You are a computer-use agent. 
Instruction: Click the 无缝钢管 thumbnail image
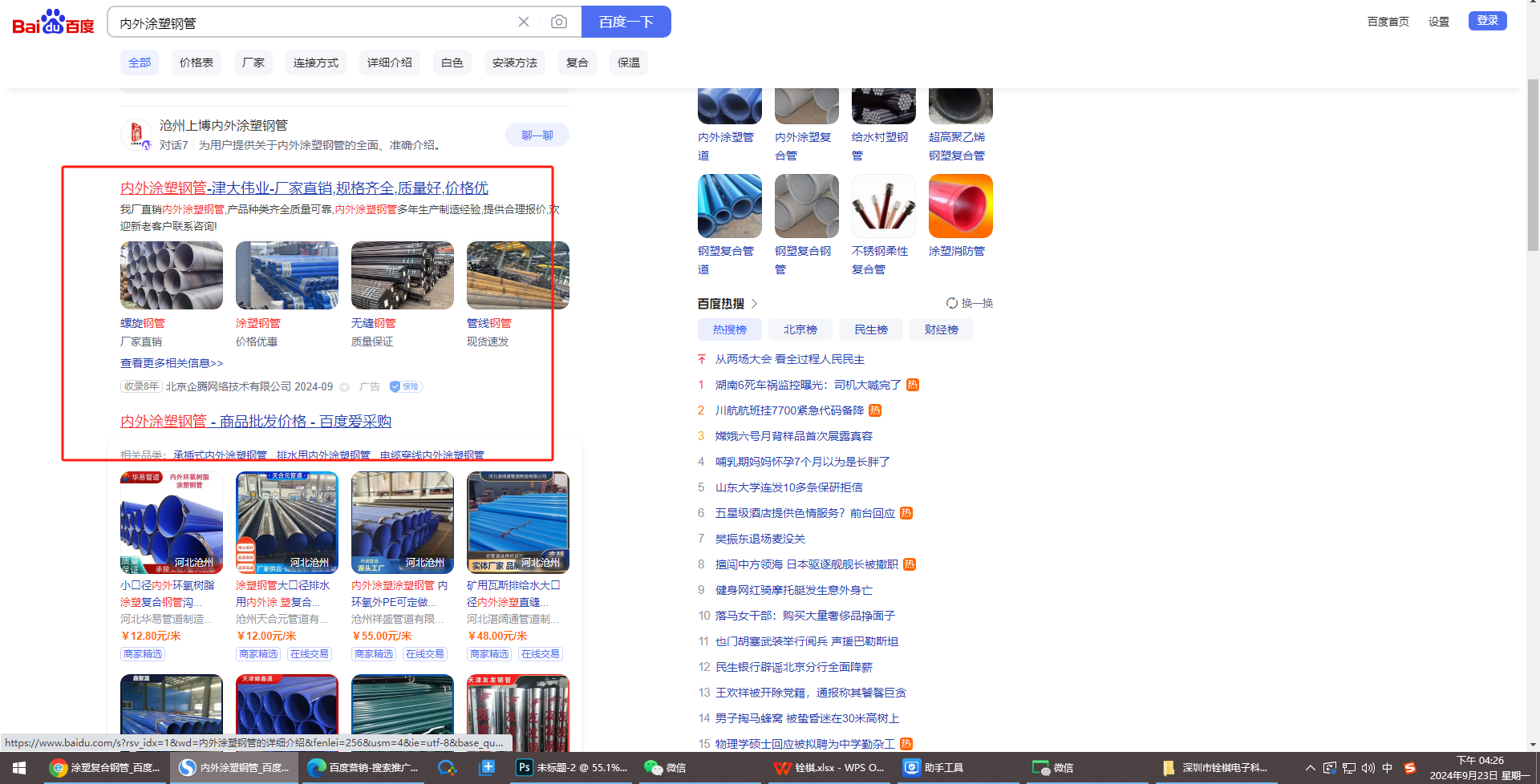click(x=403, y=275)
